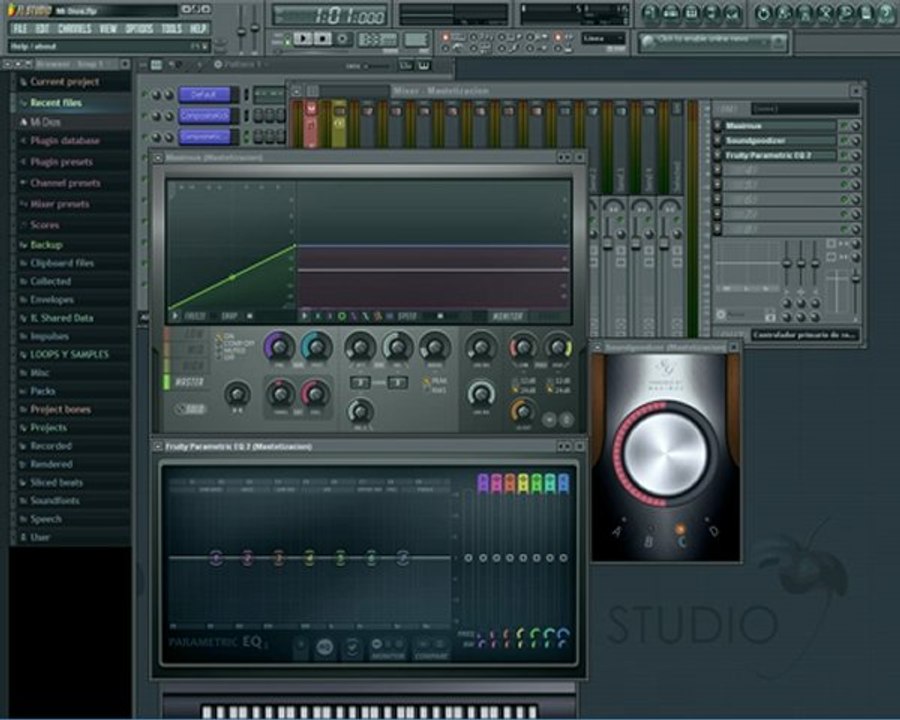Toggle the Soundgoodizer slot enable LED
900x720 pixels.
click(x=844, y=141)
